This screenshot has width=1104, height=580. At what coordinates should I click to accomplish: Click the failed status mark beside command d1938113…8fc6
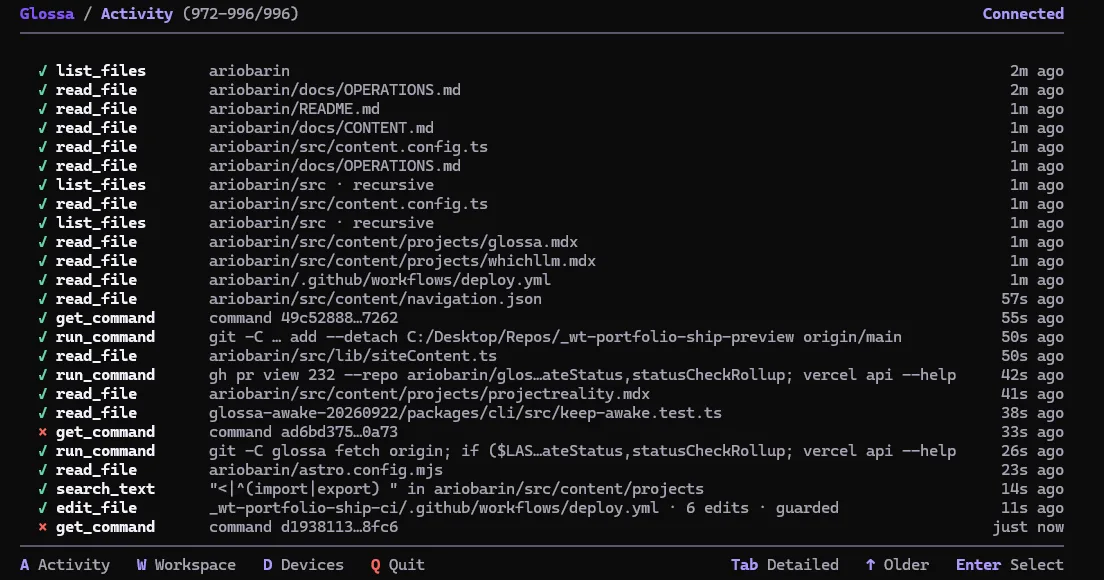click(43, 527)
